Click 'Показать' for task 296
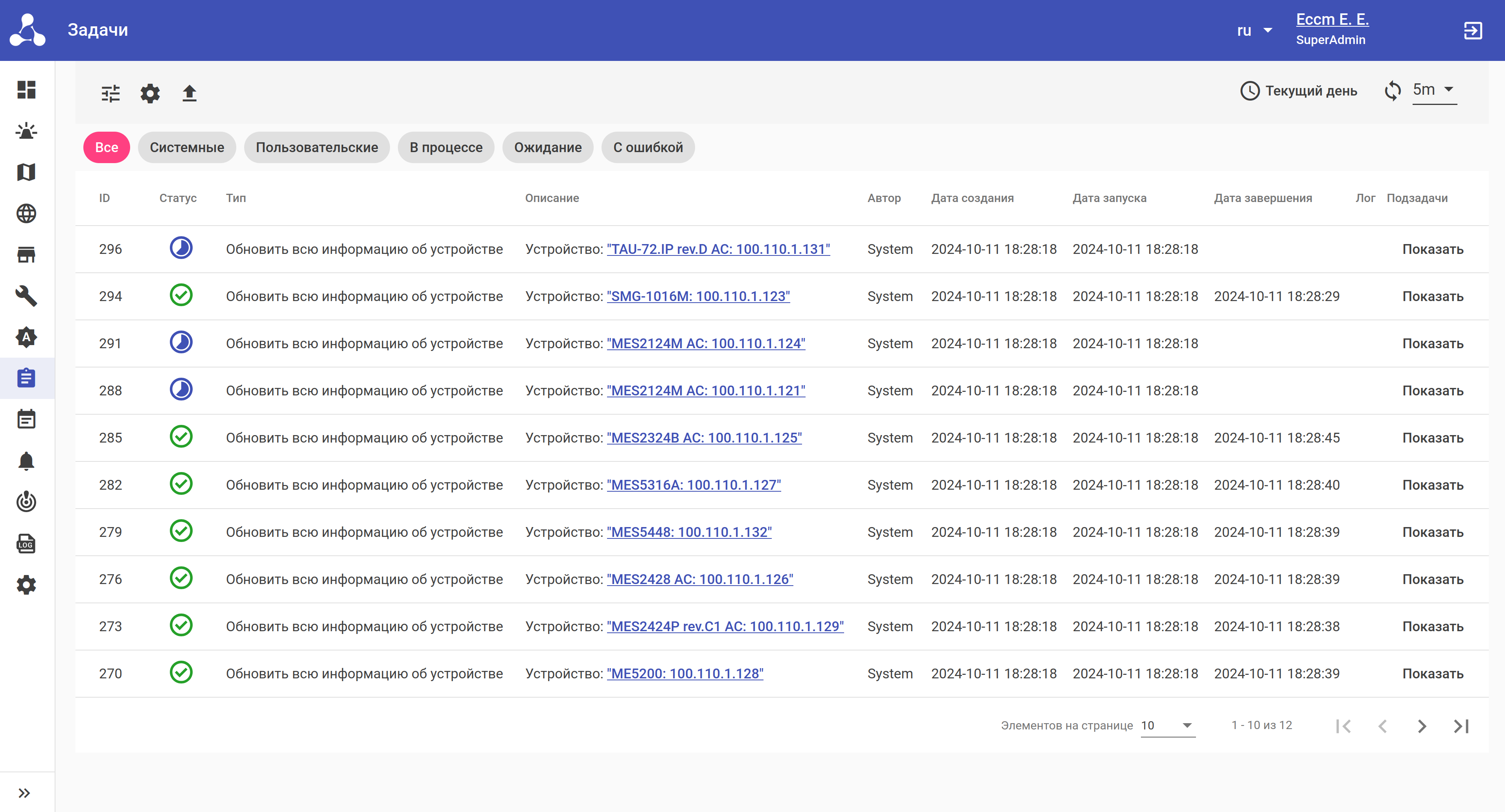 [1433, 250]
